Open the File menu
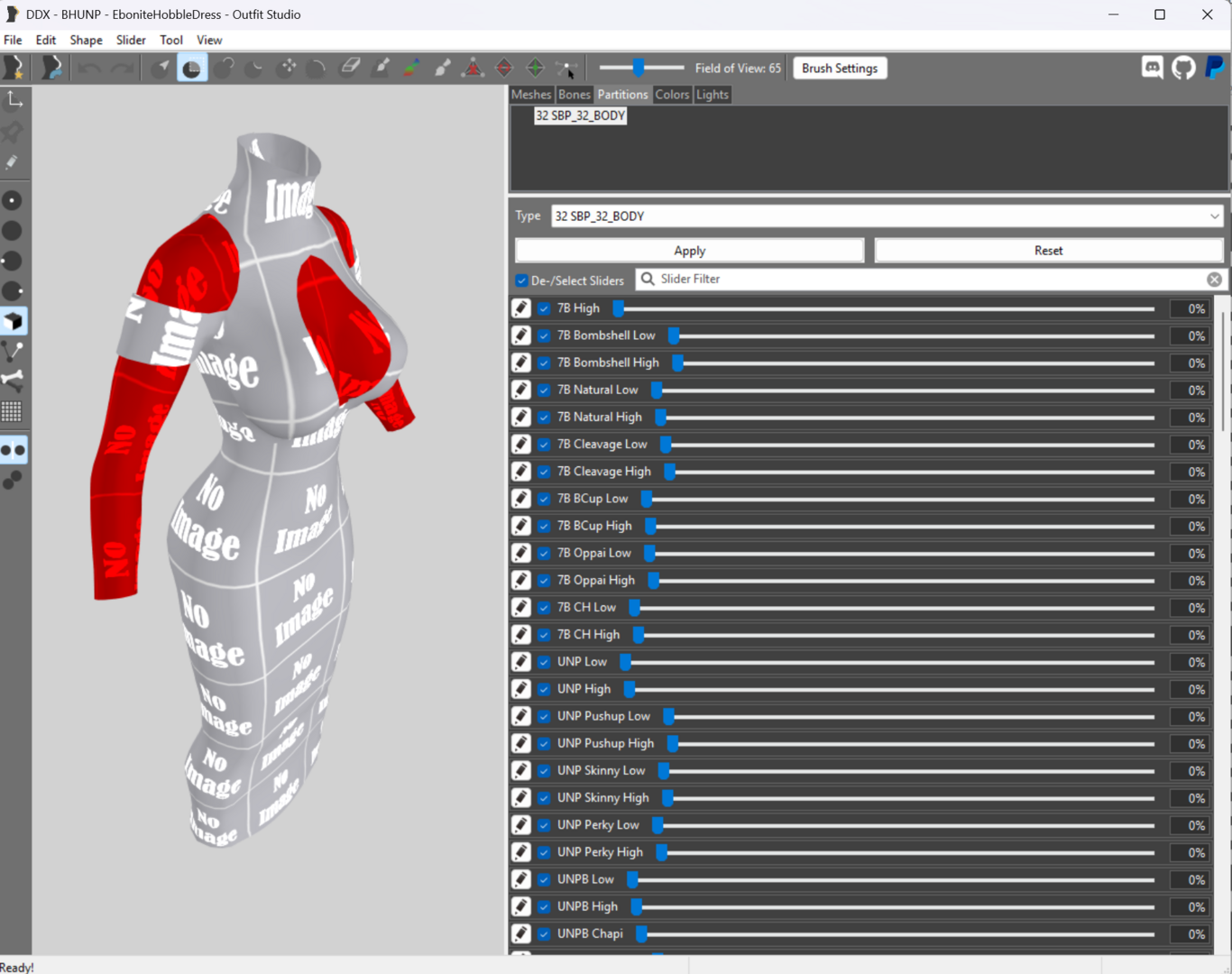This screenshot has height=974, width=1232. [x=13, y=40]
